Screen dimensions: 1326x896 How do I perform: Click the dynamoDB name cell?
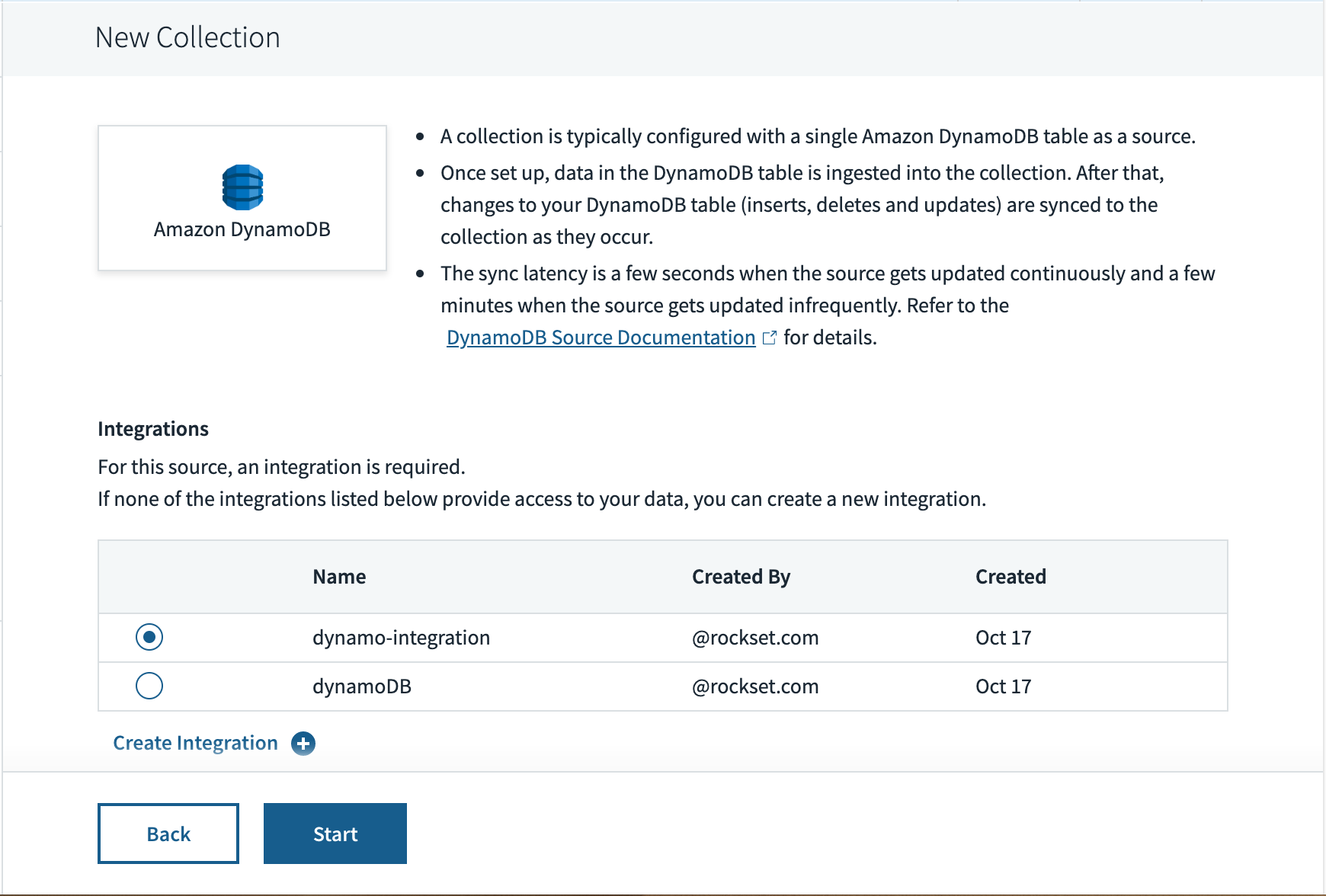pyautogui.click(x=362, y=686)
